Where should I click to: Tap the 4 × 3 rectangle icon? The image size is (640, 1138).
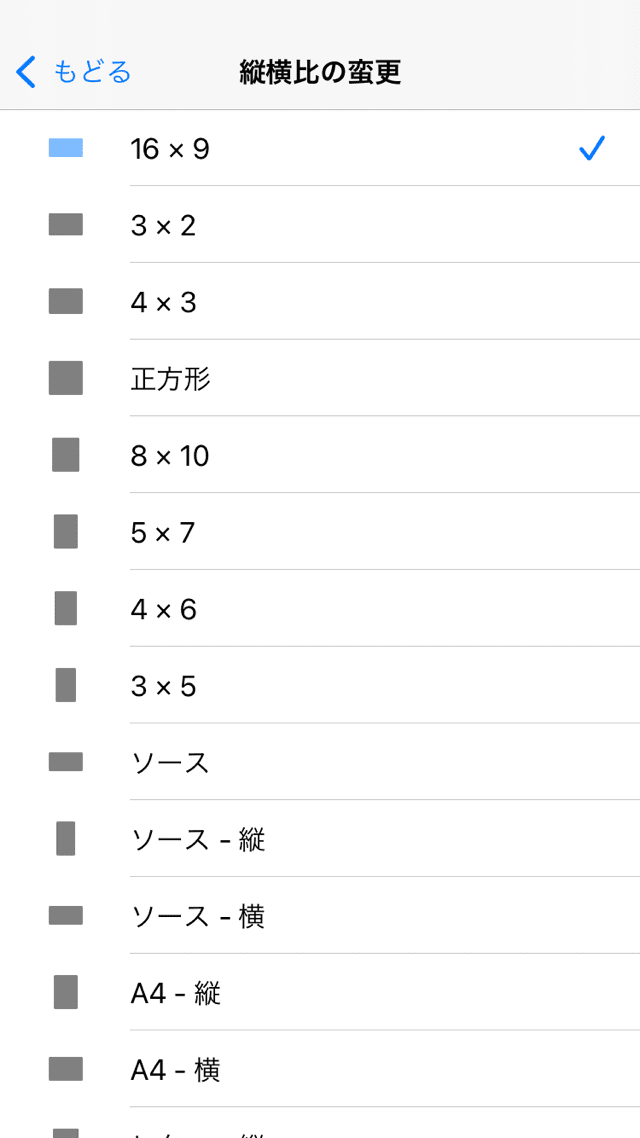[x=65, y=301]
